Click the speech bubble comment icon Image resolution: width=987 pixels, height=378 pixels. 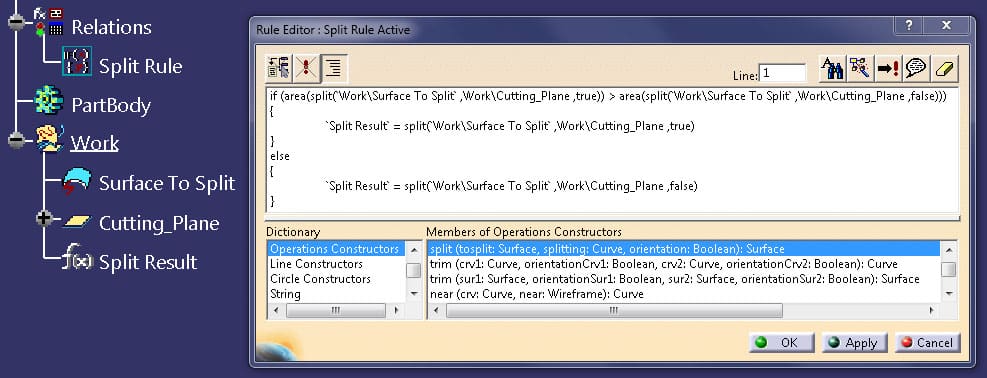(x=916, y=68)
